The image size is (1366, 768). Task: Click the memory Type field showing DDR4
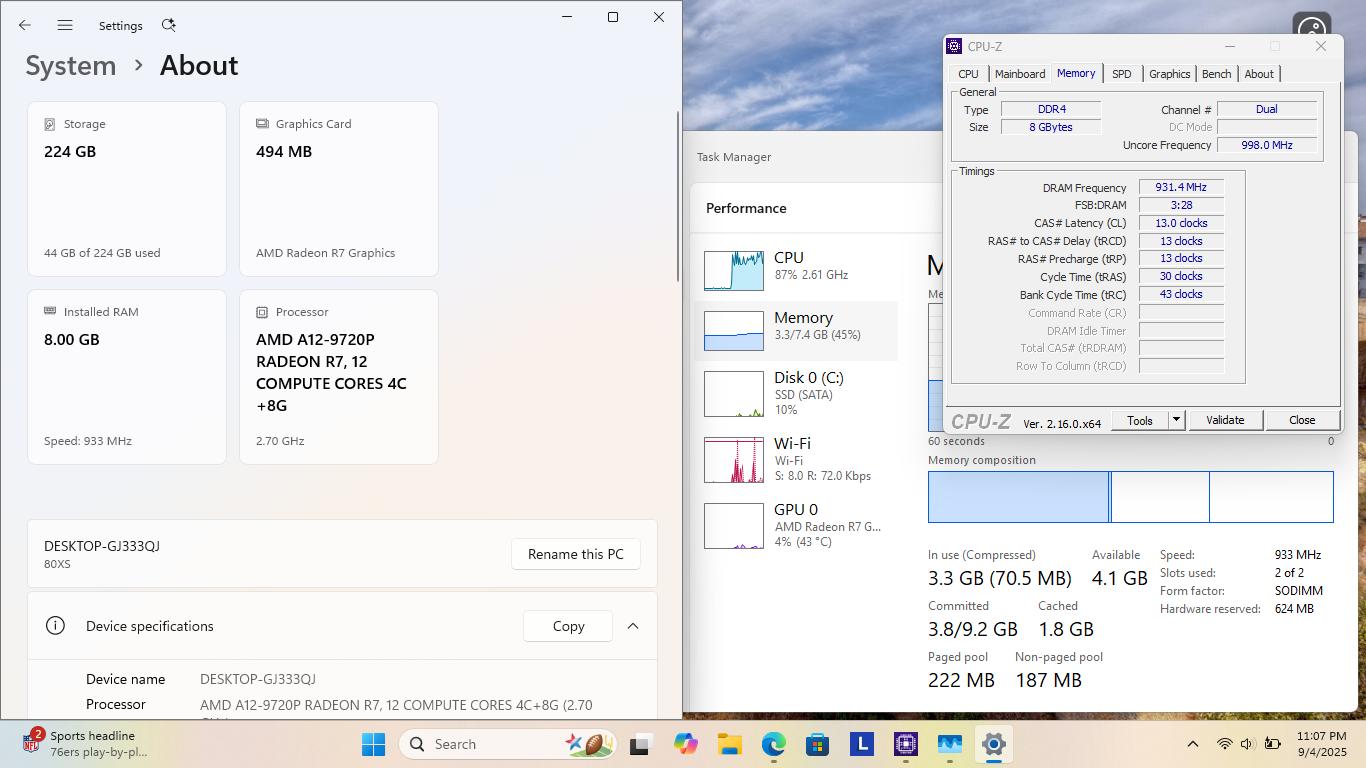tap(1051, 110)
